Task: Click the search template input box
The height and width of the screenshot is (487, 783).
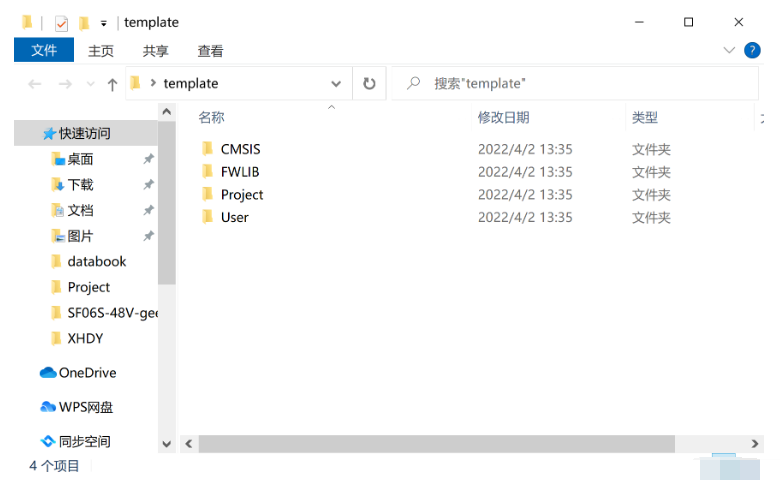Action: point(574,83)
